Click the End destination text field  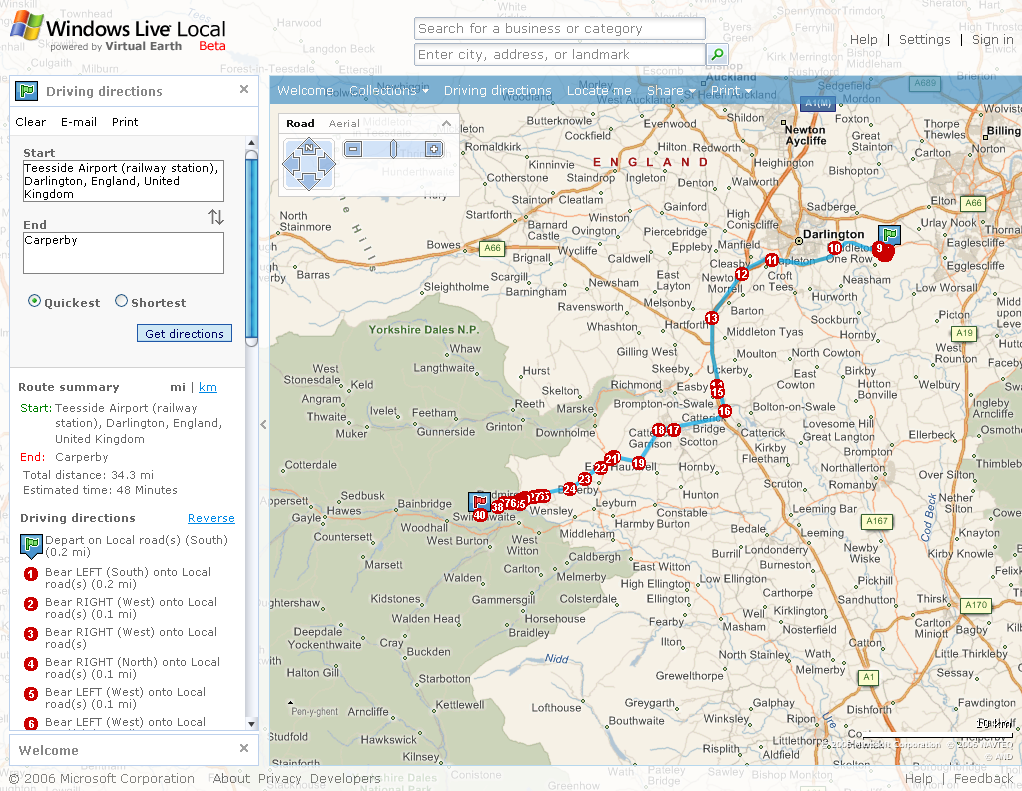click(123, 253)
